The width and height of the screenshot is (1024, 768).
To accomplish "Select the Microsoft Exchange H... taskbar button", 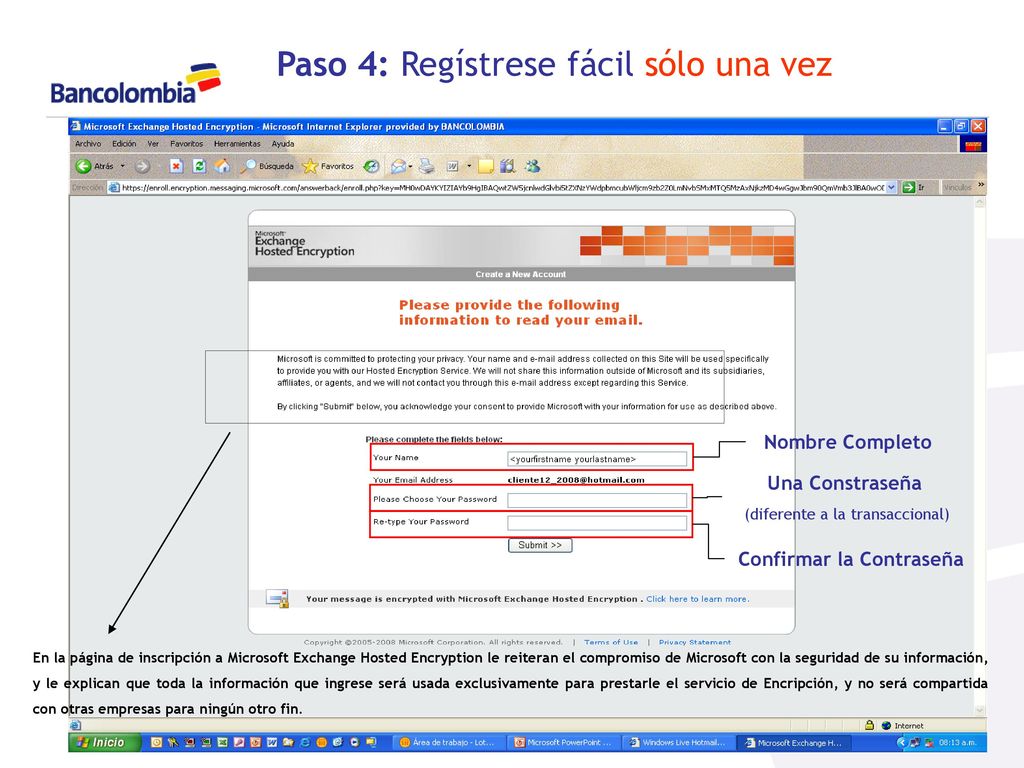I will [x=794, y=742].
